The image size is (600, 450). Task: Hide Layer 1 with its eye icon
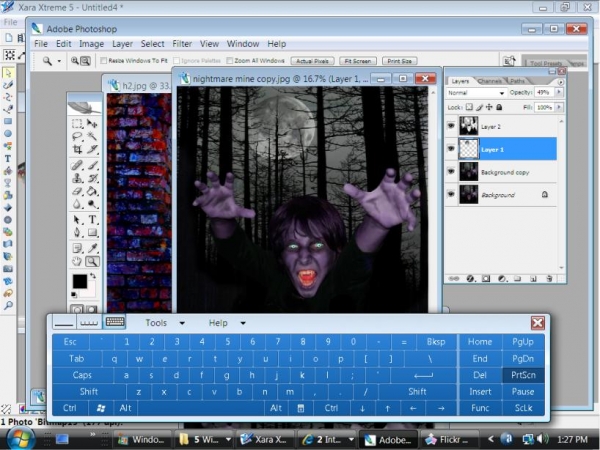pos(451,148)
